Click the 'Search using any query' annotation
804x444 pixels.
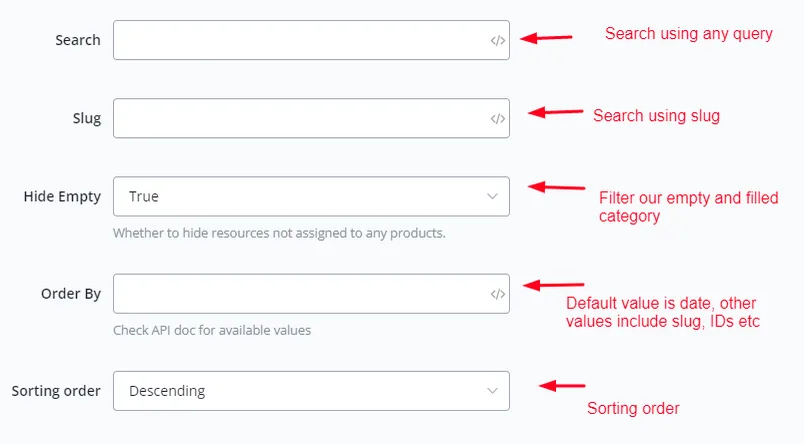tap(689, 34)
